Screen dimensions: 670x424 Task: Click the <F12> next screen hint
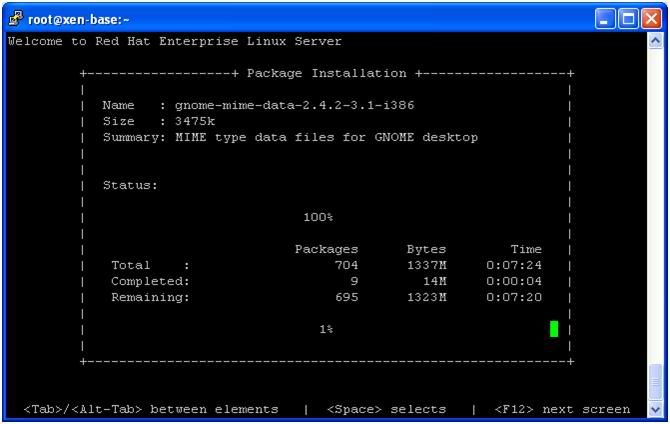[x=562, y=409]
